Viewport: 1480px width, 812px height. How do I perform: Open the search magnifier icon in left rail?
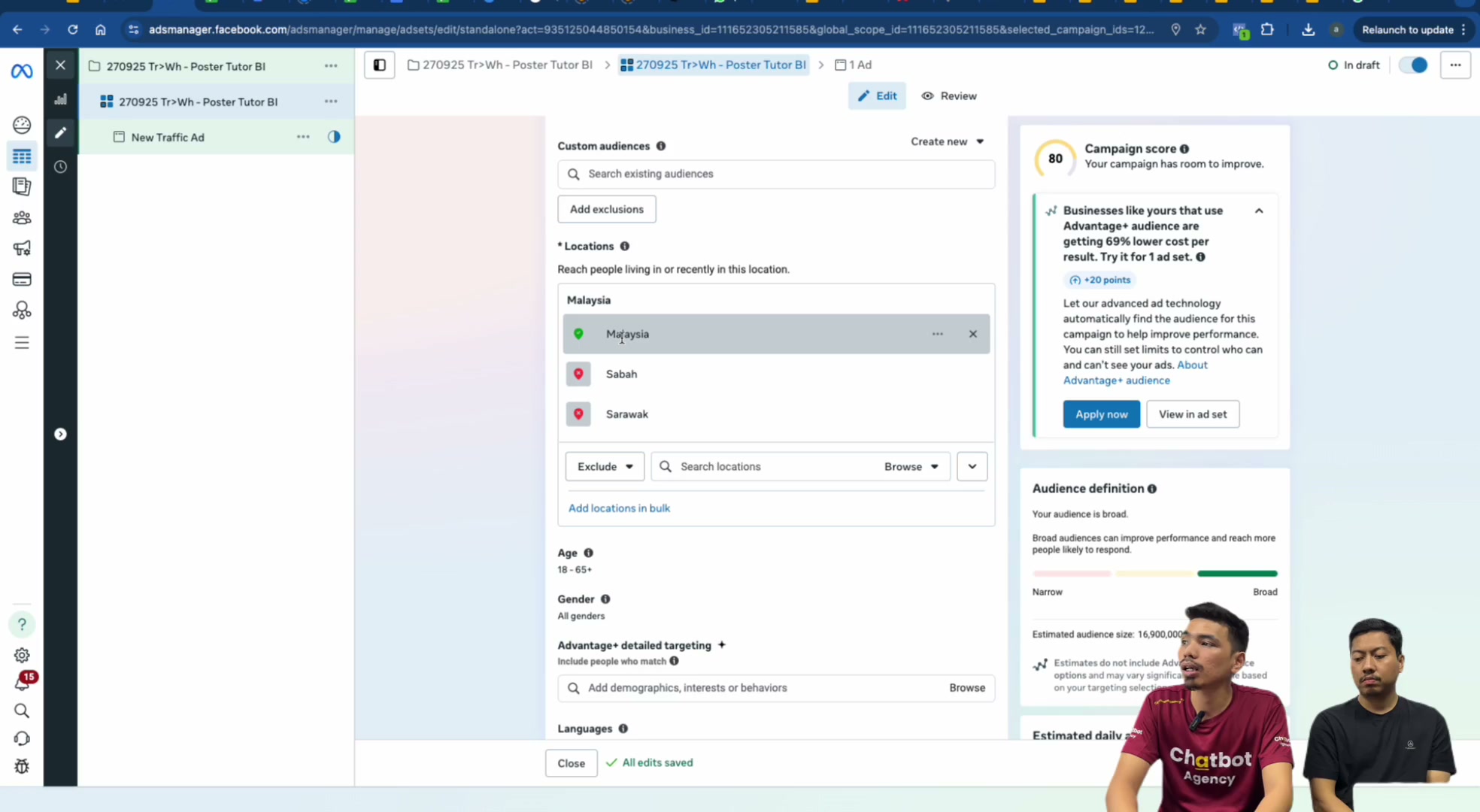[x=22, y=711]
